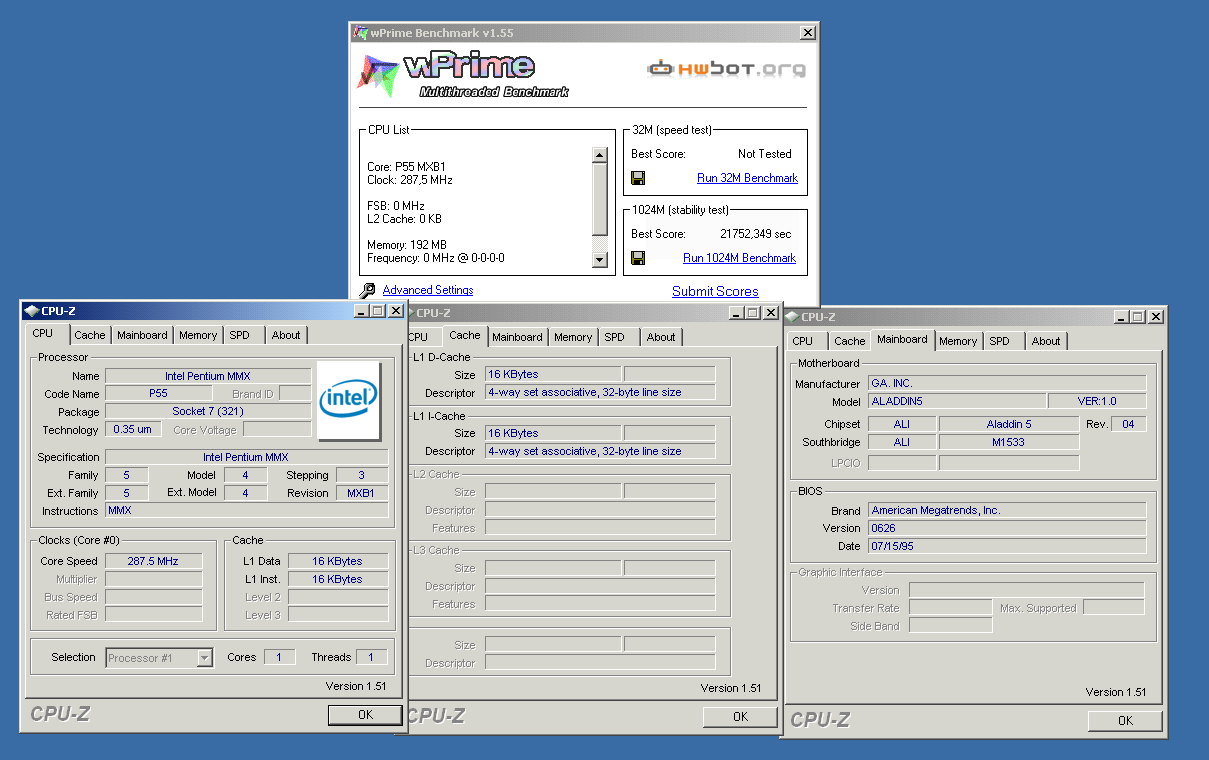This screenshot has width=1209, height=760.
Task: Minimize the right CPU-Z Mainboard window
Action: (1122, 317)
